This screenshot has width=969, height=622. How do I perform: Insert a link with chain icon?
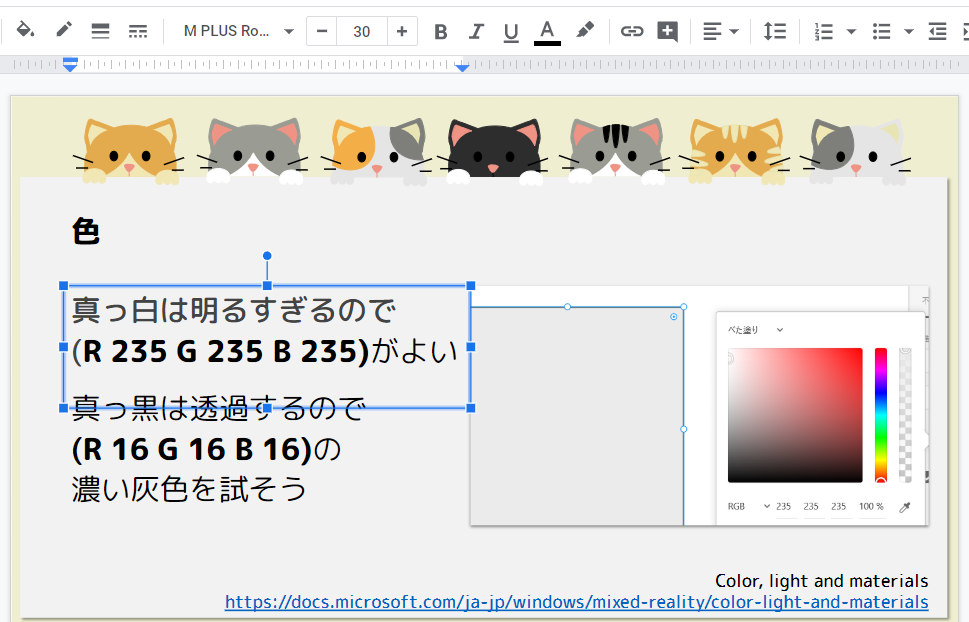632,31
